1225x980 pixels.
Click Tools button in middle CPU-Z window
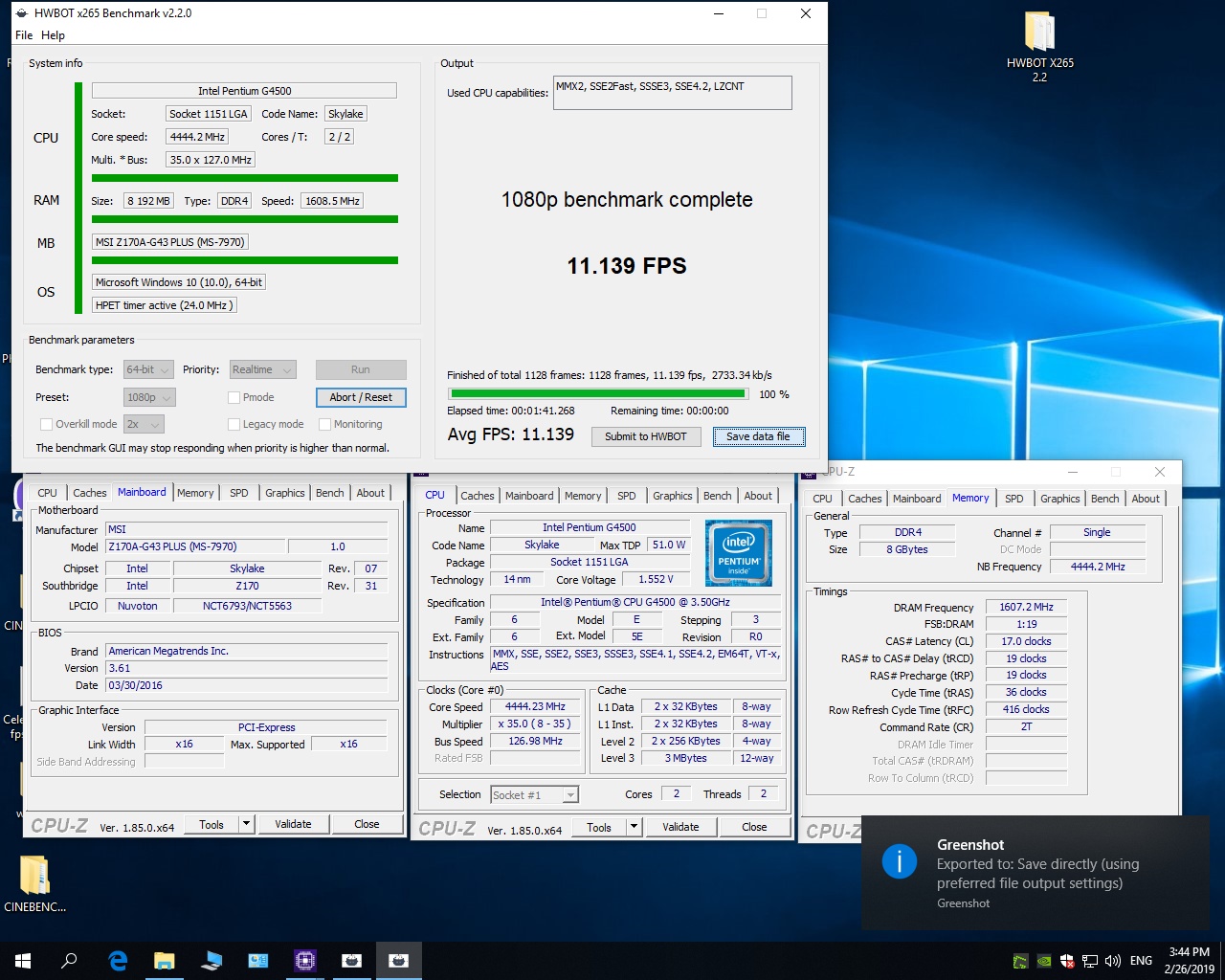tap(599, 827)
